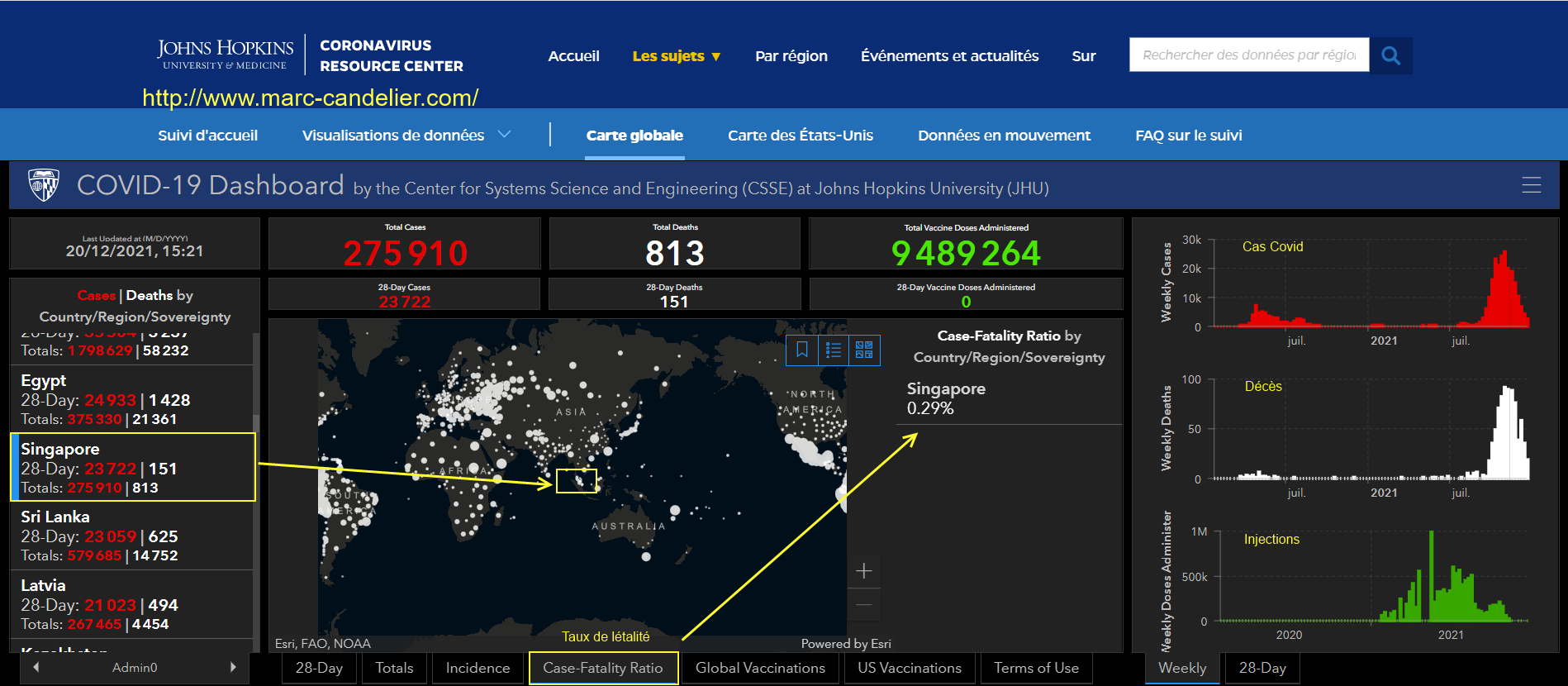Go to previous admin level arrow
The height and width of the screenshot is (686, 1568).
coord(36,667)
